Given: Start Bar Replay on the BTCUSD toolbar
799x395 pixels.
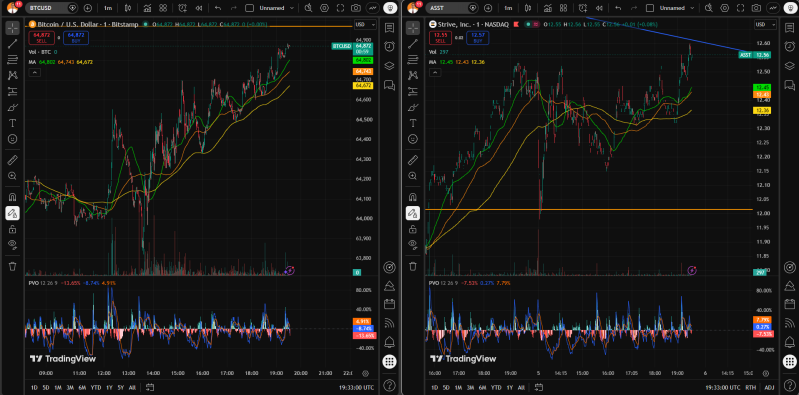Looking at the screenshot, I should pyautogui.click(x=200, y=8).
